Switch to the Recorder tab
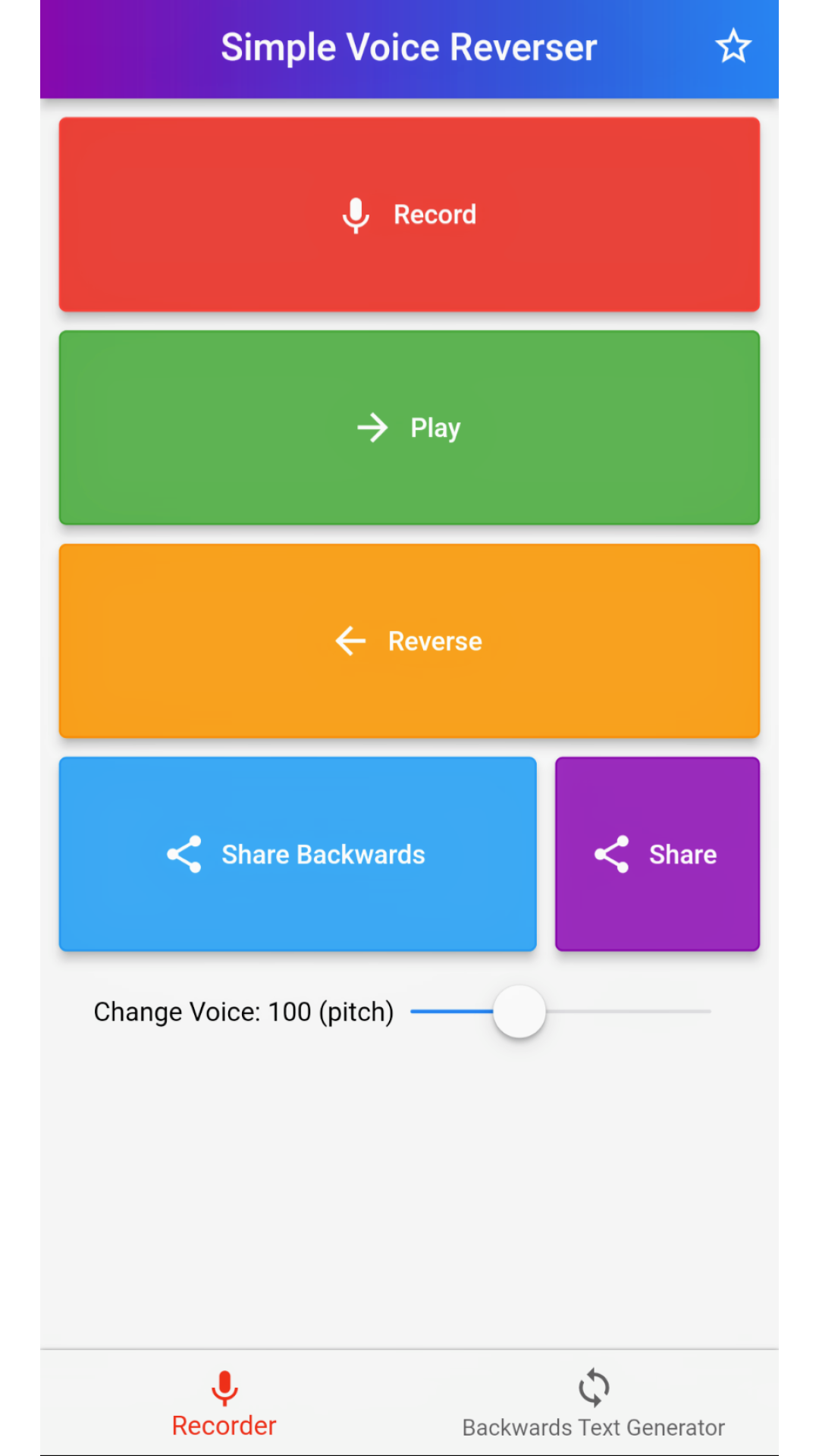 (x=224, y=1403)
